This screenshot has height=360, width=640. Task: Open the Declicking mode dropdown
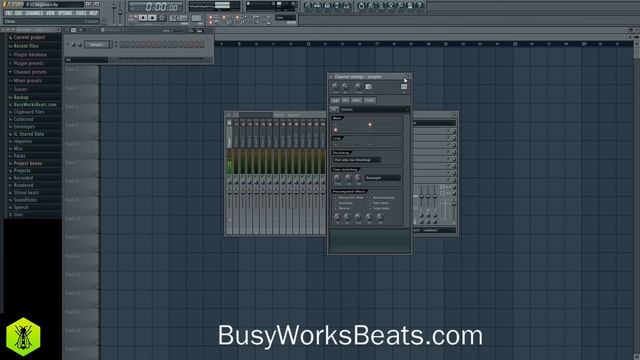click(x=357, y=160)
